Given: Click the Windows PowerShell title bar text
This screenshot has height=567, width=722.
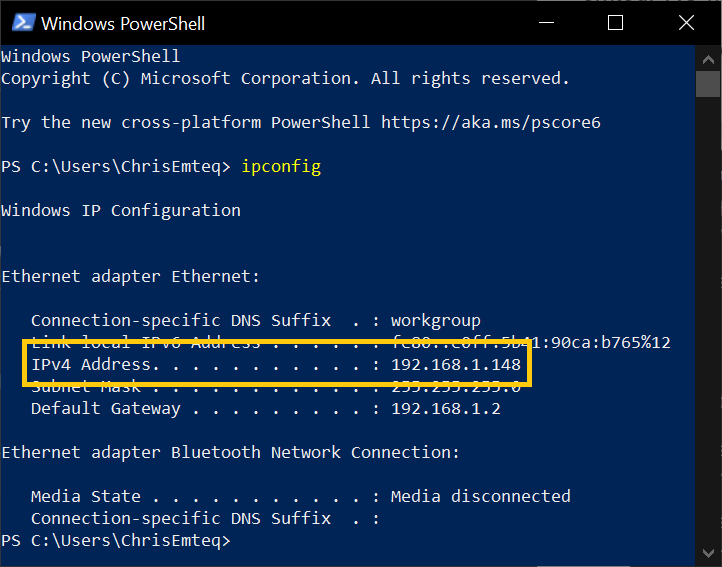Looking at the screenshot, I should [x=123, y=23].
